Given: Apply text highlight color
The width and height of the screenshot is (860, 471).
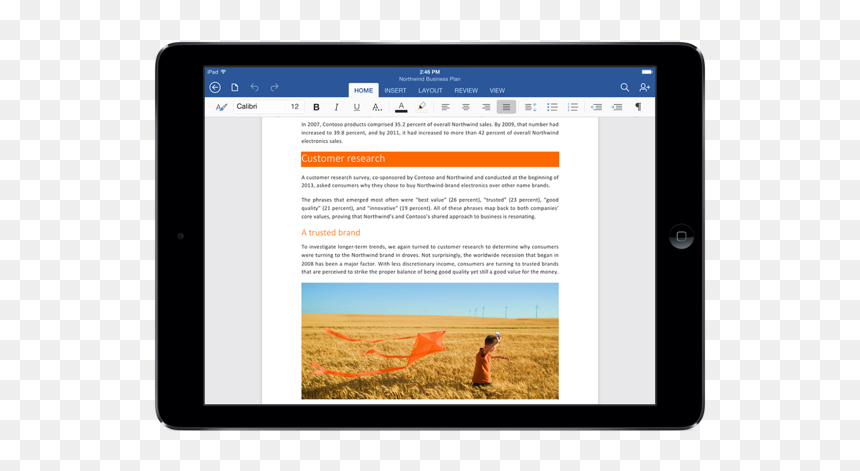Looking at the screenshot, I should [x=421, y=107].
